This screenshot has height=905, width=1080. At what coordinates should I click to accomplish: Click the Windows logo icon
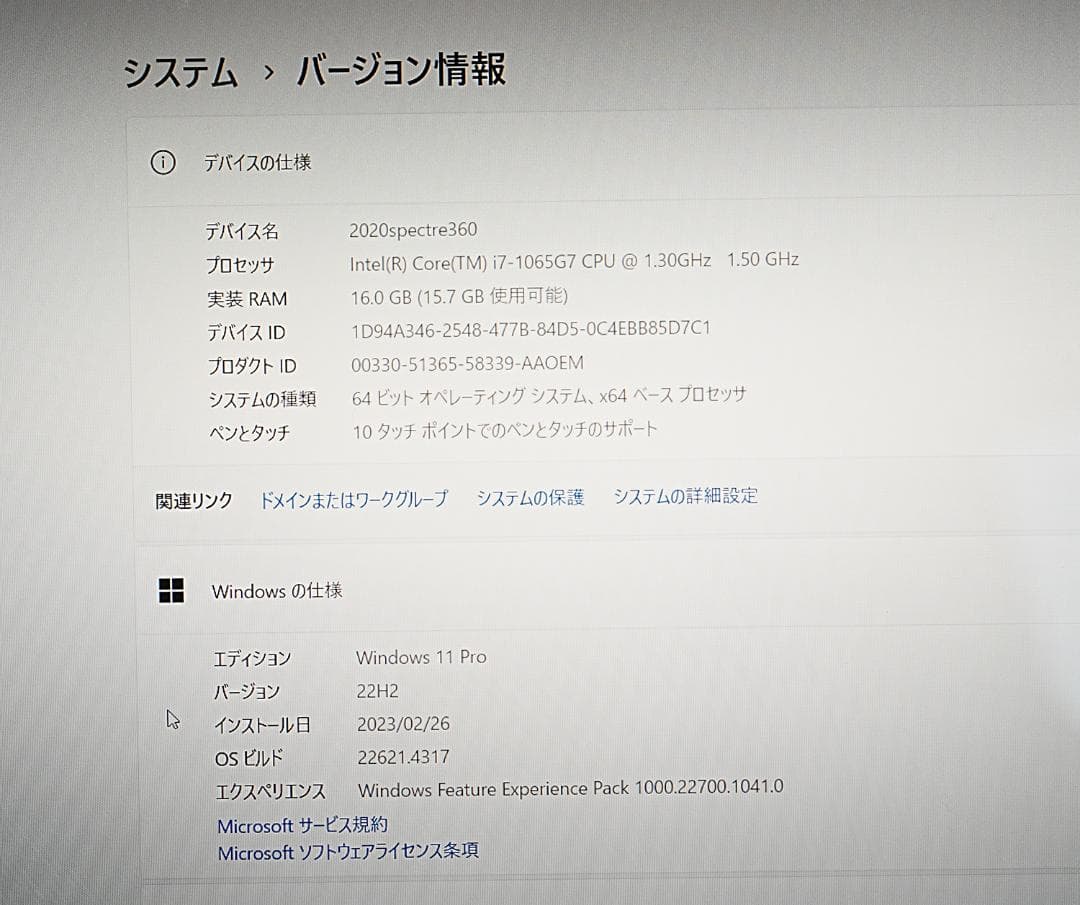click(172, 590)
